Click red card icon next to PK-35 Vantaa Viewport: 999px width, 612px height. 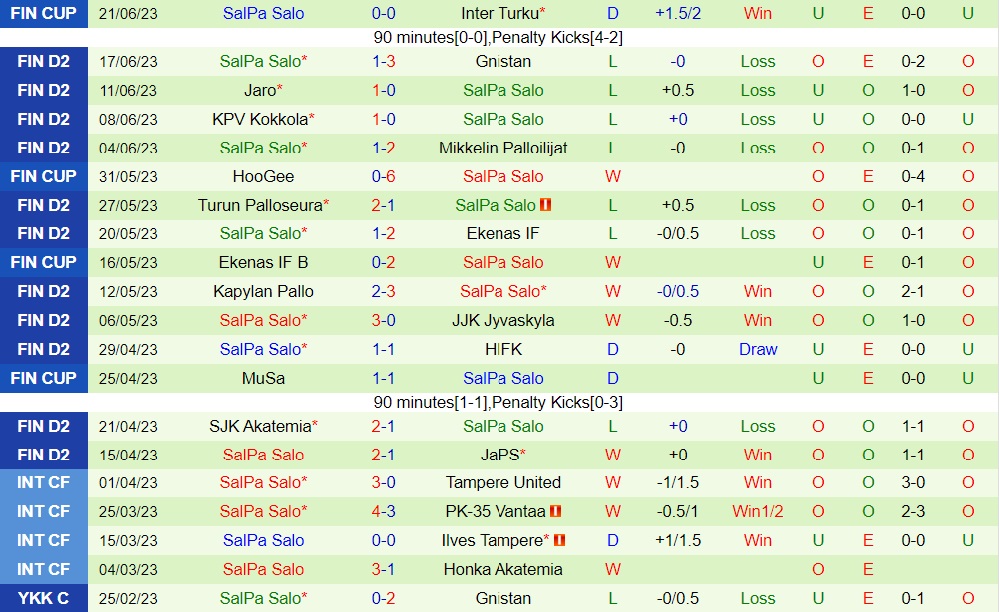(x=556, y=511)
